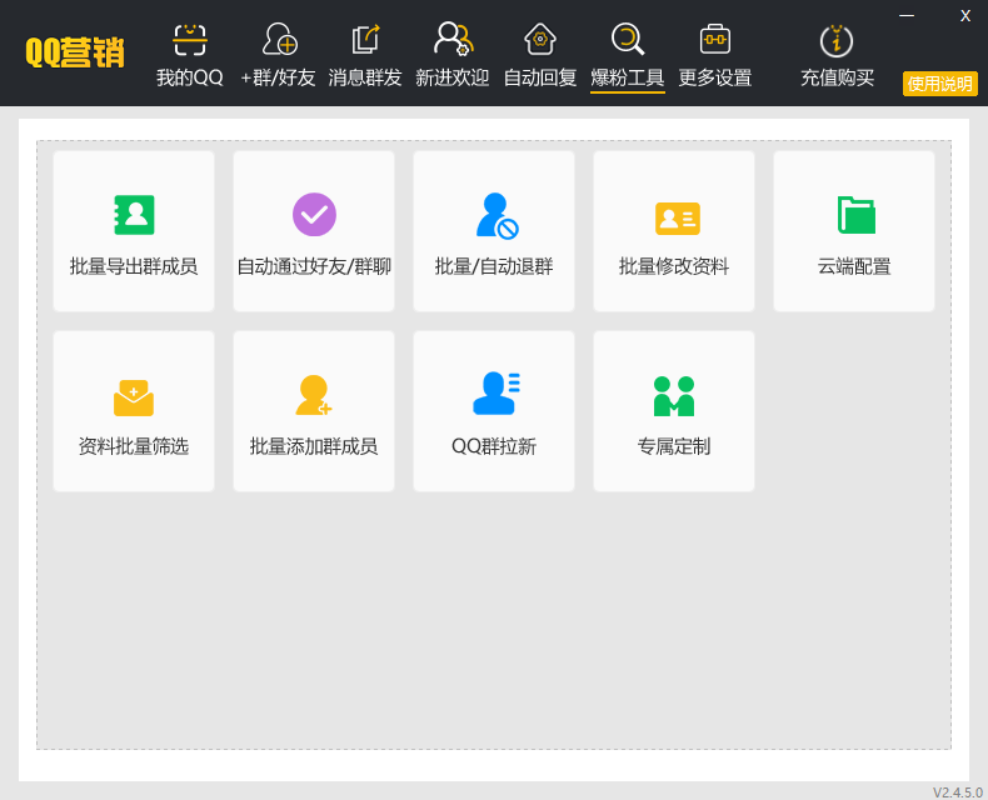Close the QQ营销 window
988x800 pixels.
point(965,16)
